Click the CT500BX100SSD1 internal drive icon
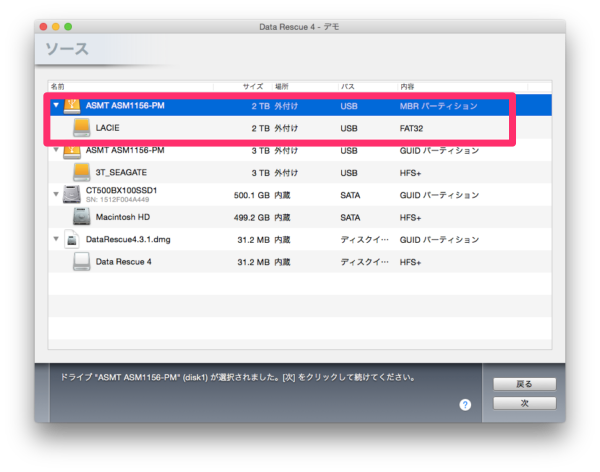Screen dimensions: 600x472 coord(72,194)
